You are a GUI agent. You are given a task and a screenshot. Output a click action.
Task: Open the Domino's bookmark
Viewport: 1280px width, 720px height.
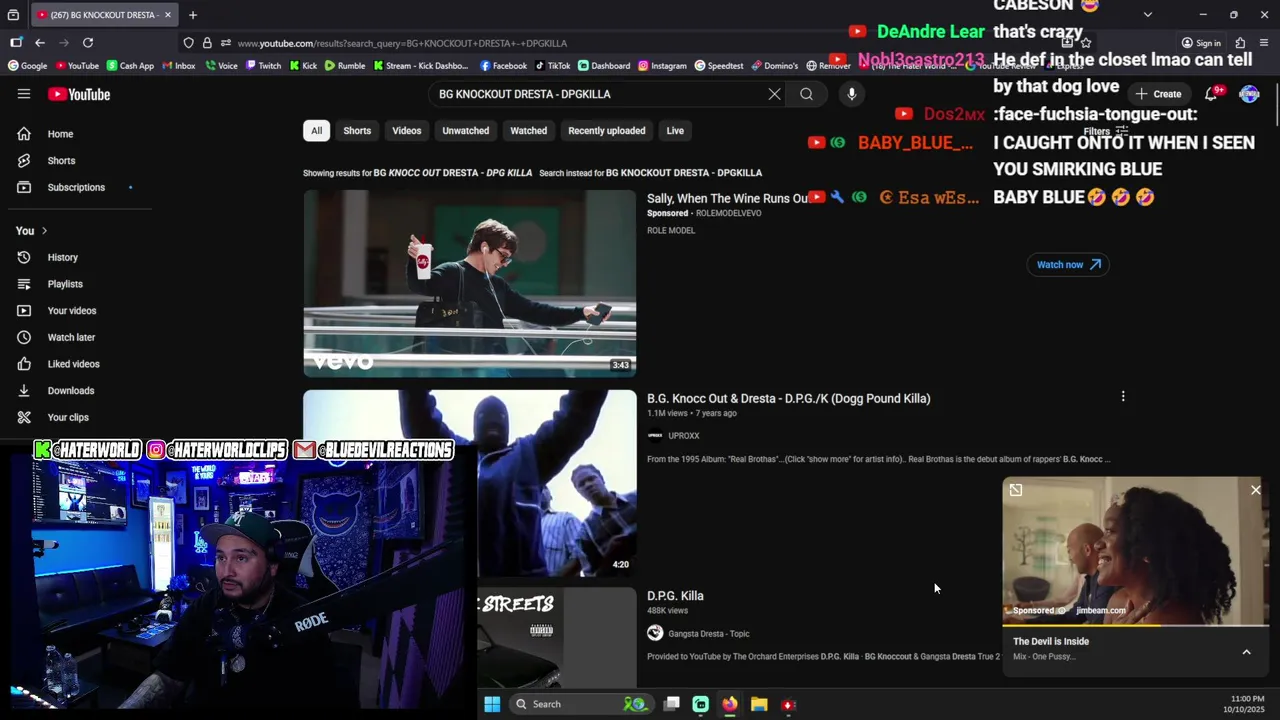pos(775,66)
